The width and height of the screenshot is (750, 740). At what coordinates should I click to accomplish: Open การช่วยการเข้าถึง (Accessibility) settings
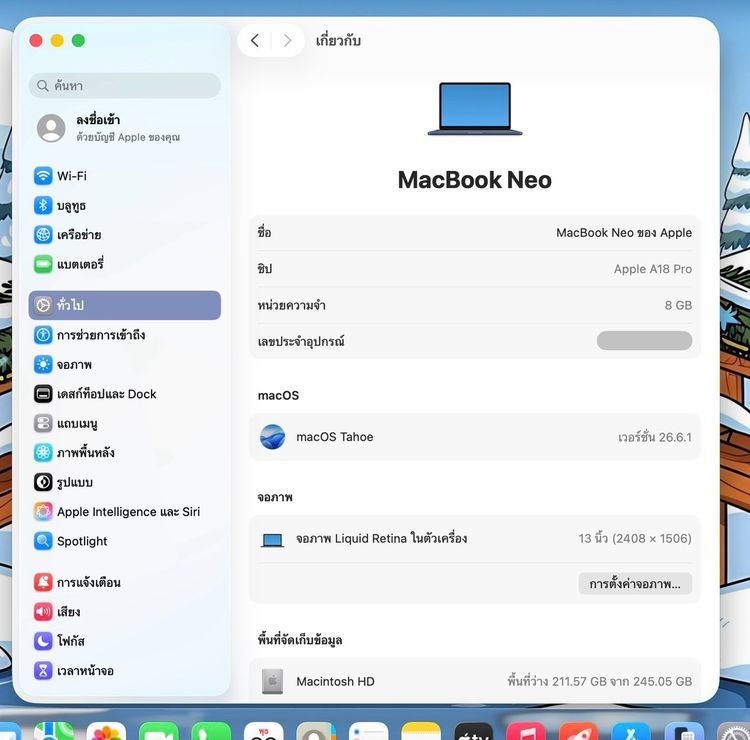click(124, 335)
